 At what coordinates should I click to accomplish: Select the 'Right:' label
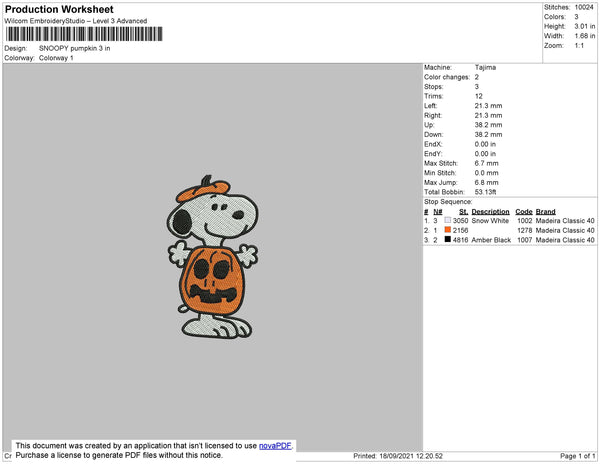433,115
